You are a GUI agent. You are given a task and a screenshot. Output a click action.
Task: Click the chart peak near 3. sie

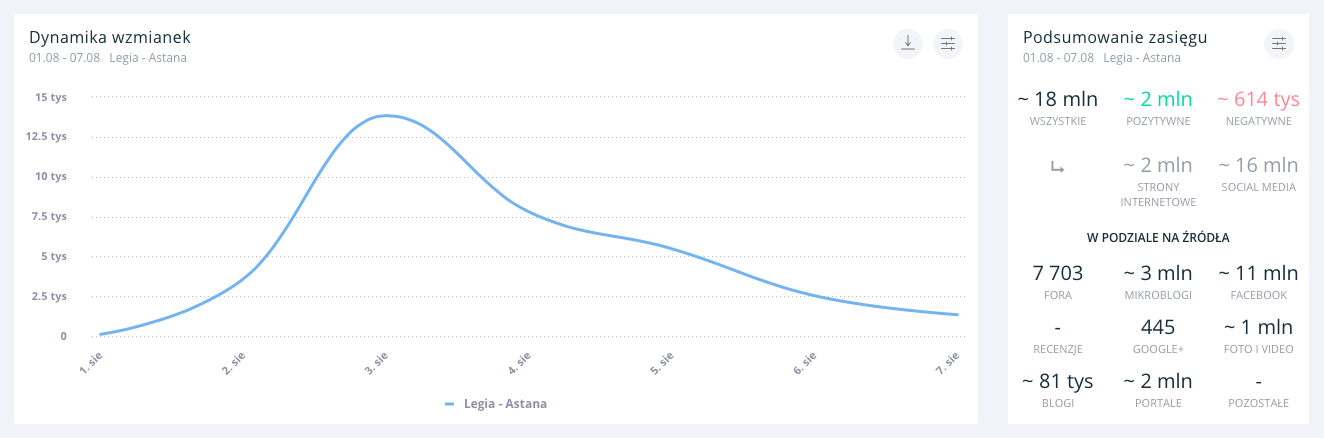point(385,116)
